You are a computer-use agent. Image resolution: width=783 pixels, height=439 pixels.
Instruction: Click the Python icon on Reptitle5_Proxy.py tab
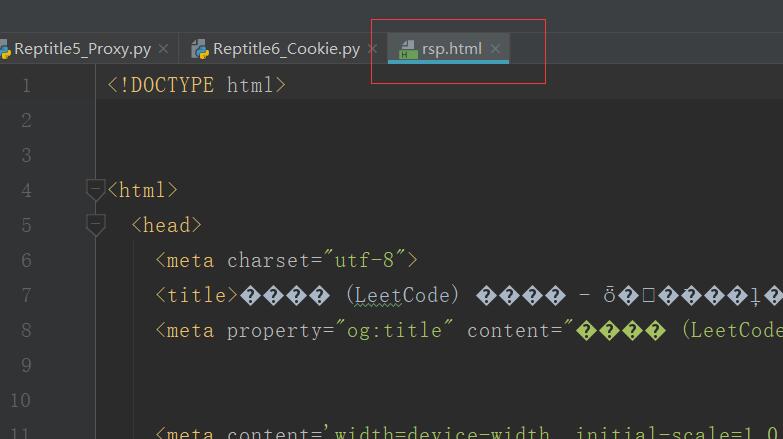(3, 48)
